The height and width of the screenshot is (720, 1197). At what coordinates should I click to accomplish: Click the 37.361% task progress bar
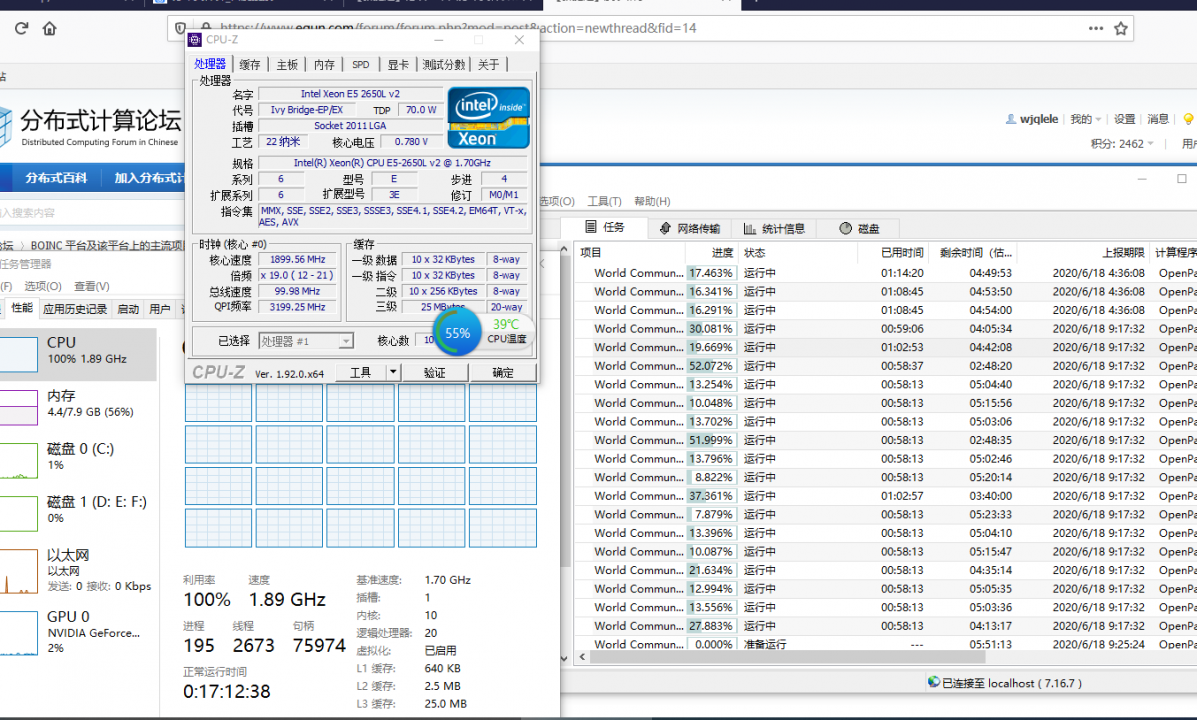click(x=711, y=496)
